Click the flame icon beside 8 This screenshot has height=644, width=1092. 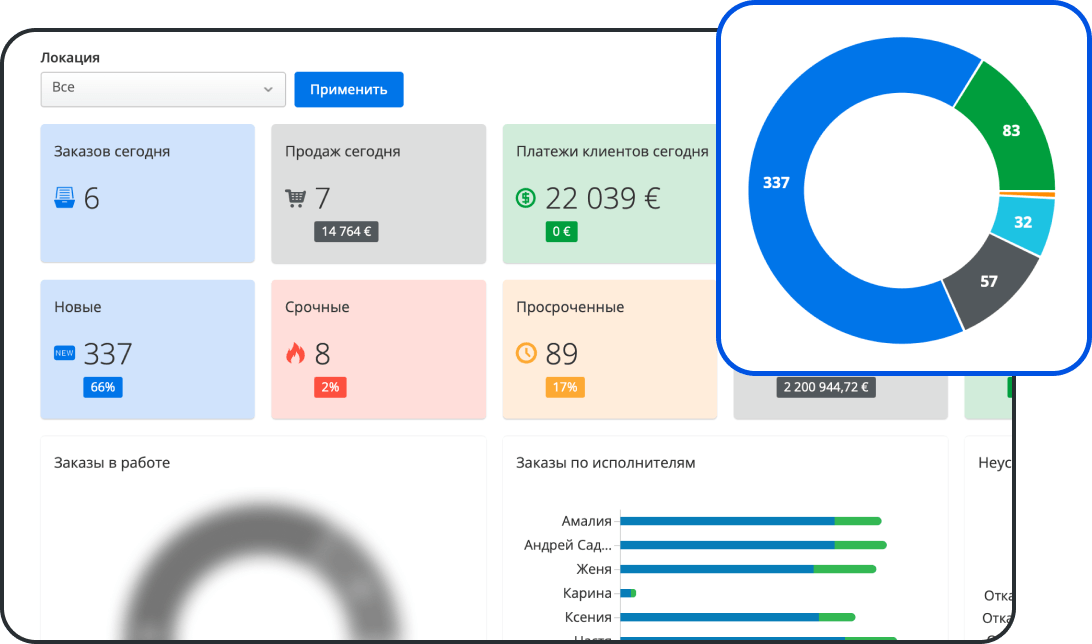295,353
